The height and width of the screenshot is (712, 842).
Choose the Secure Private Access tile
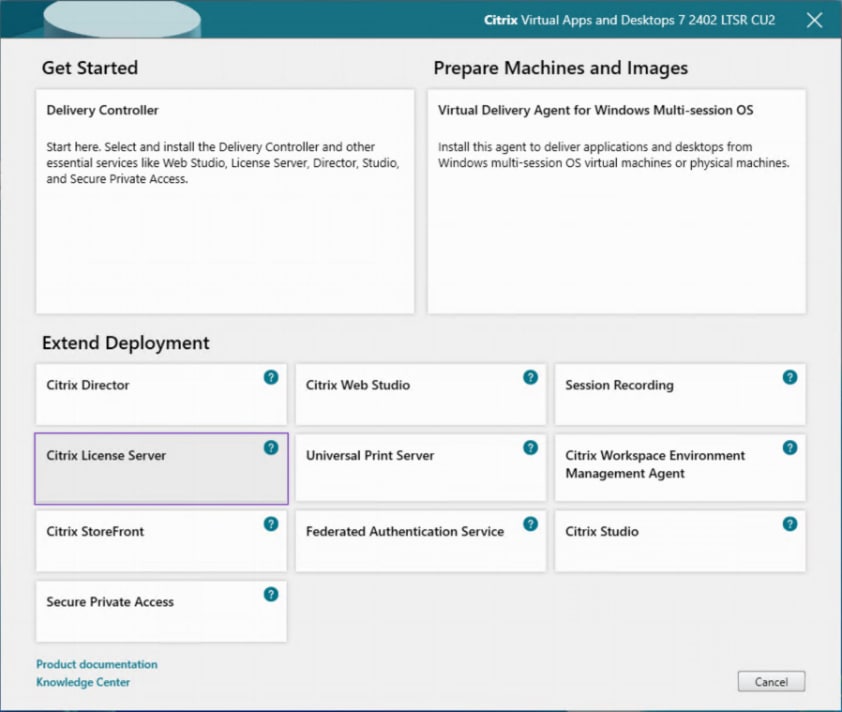(161, 612)
